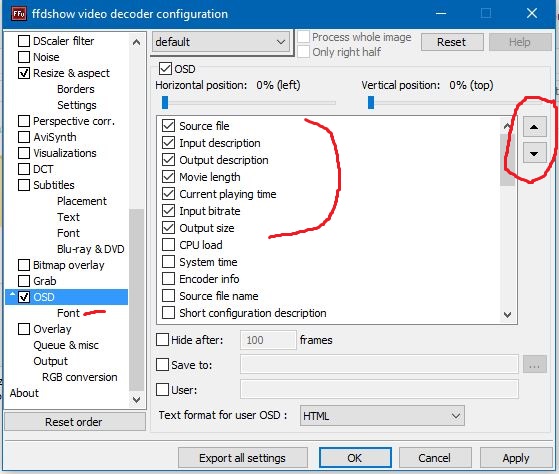This screenshot has width=559, height=474.
Task: Open Subtitles Placement page
Action: click(82, 201)
